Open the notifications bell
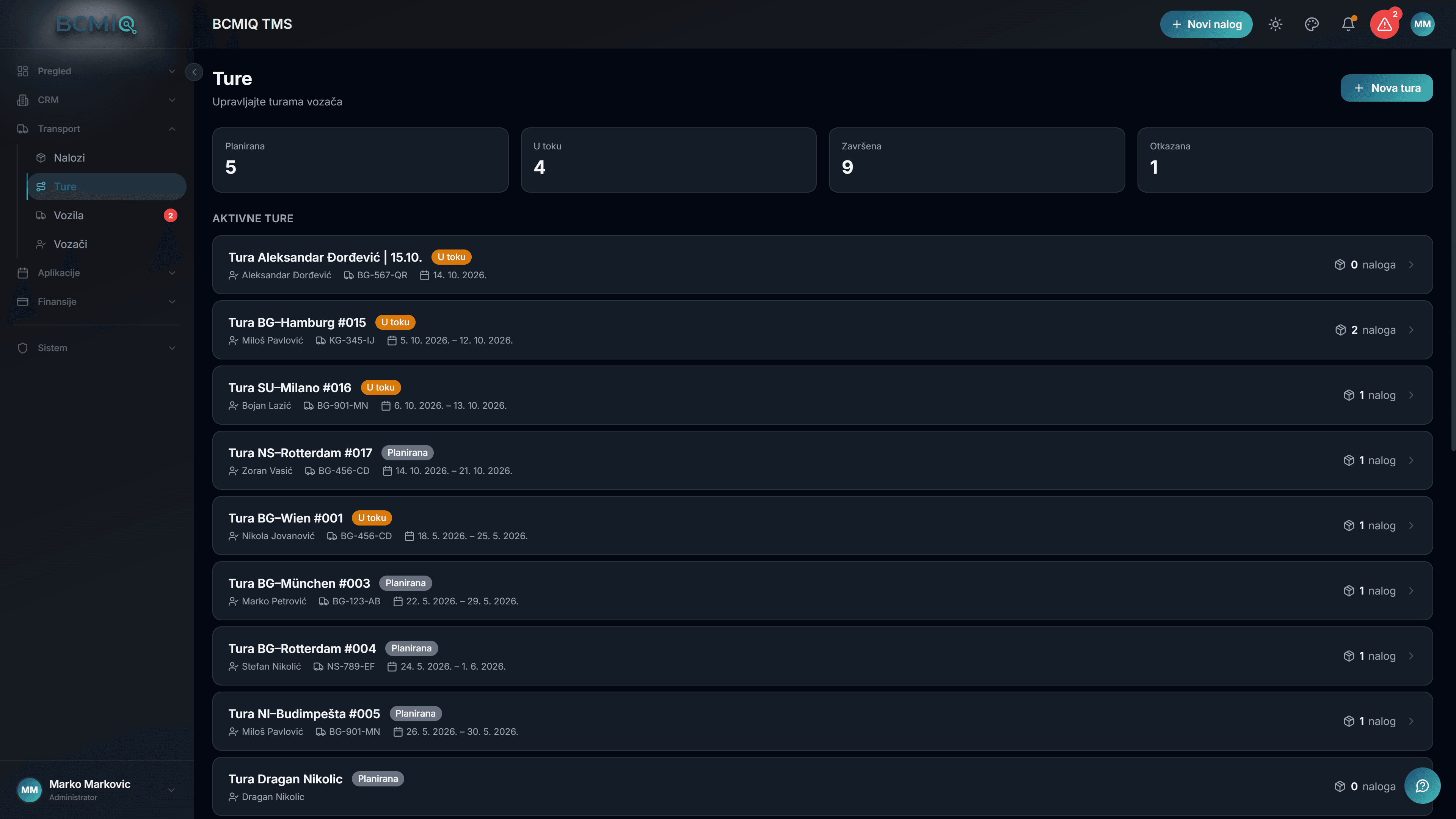This screenshot has height=819, width=1456. point(1348,24)
